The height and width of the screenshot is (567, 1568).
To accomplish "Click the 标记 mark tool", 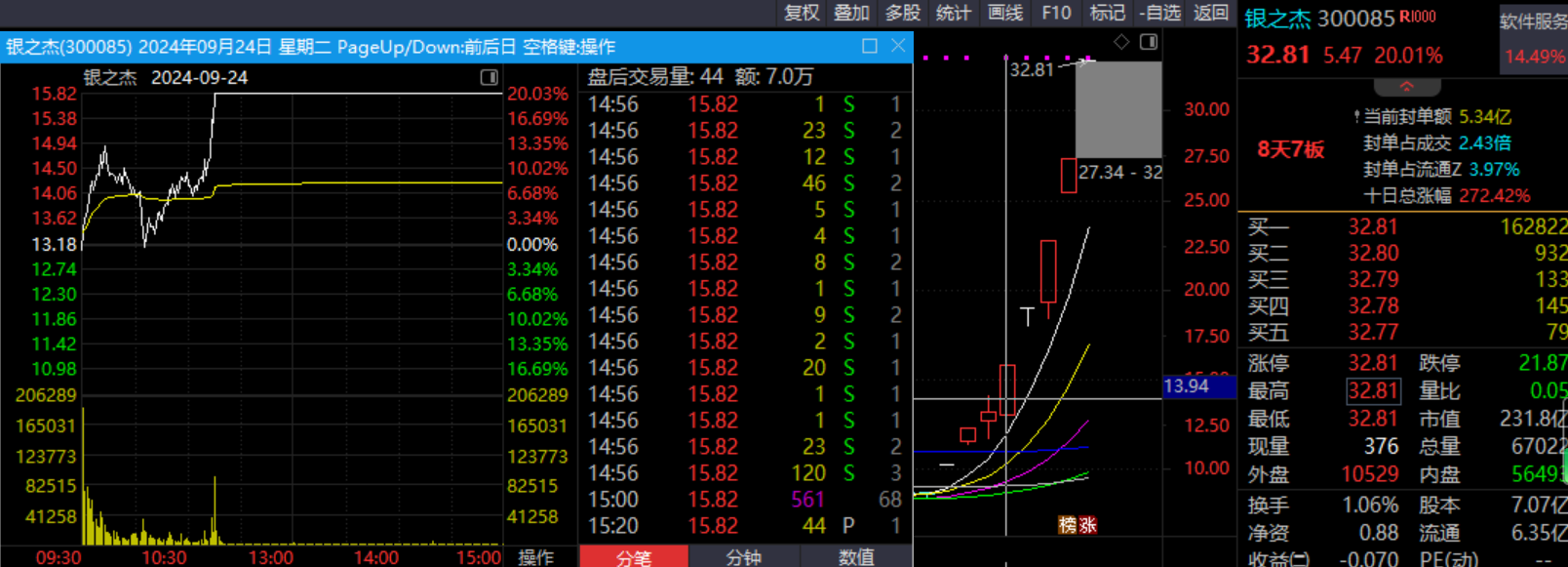I will coord(1107,13).
